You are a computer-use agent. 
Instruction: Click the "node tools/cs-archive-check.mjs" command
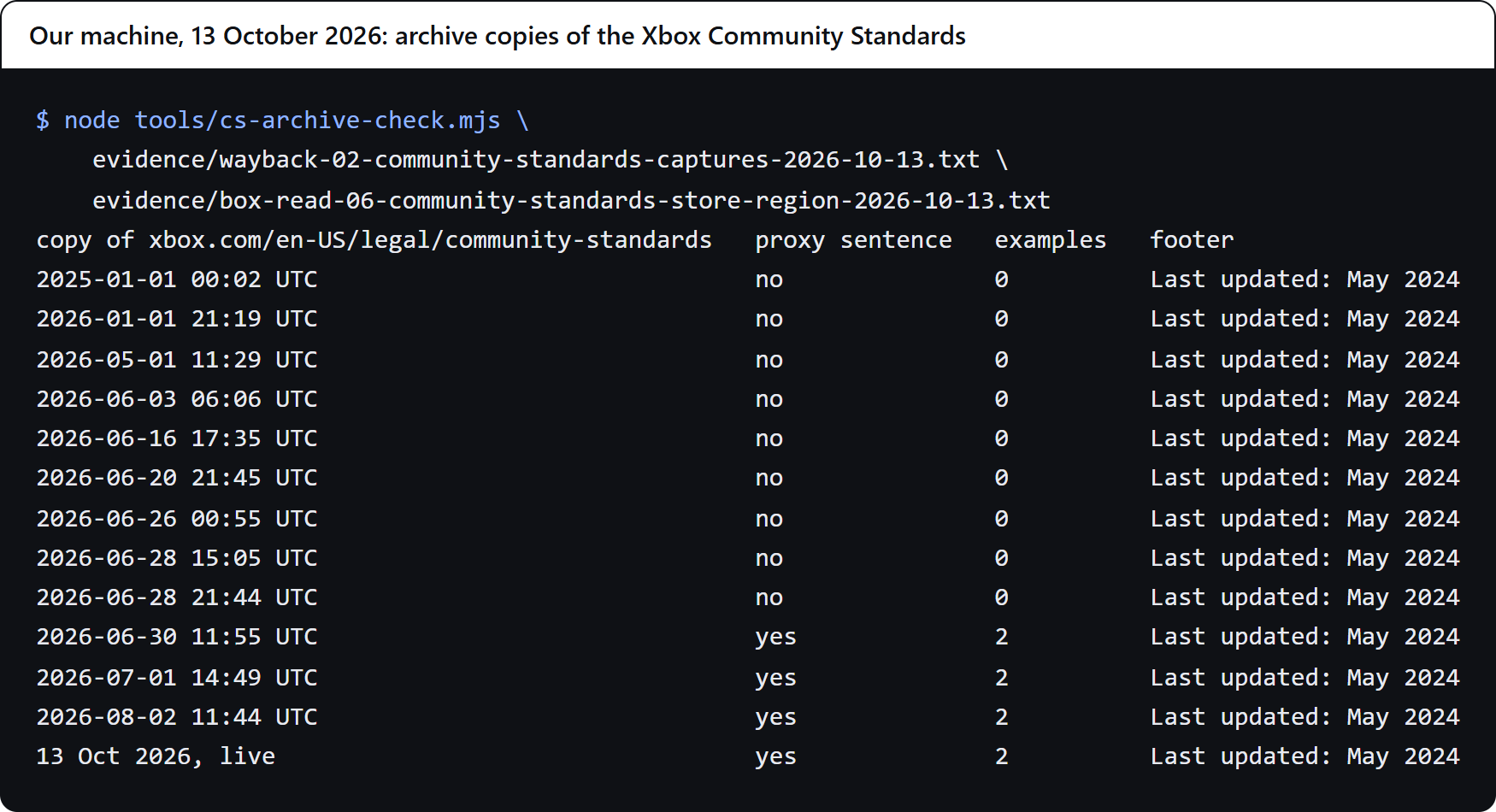coord(282,121)
